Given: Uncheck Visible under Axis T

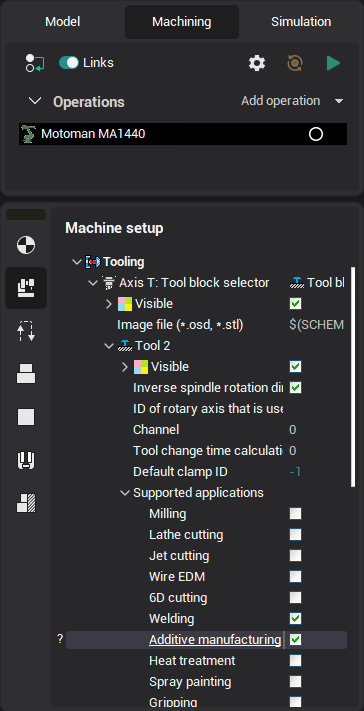Looking at the screenshot, I should coord(296,304).
